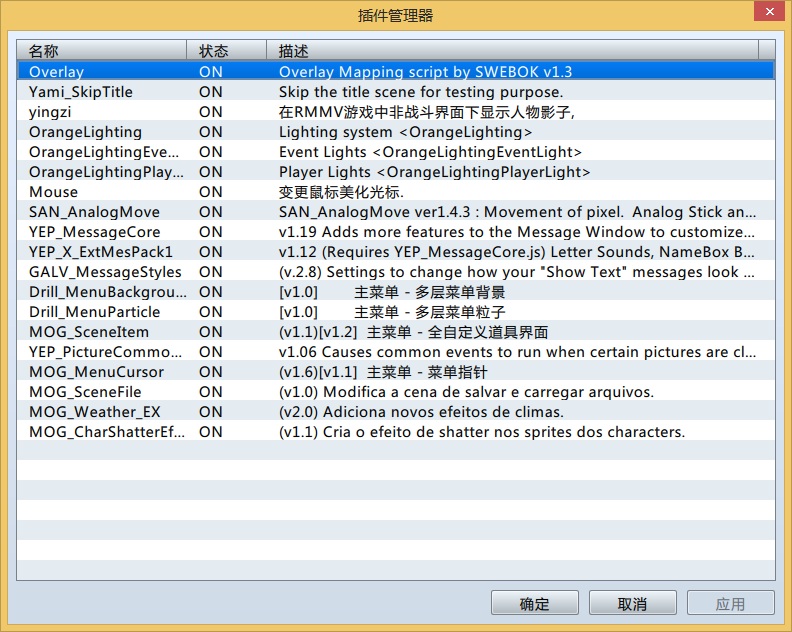Click "Overlay Mapping script by SWEBOK" description
This screenshot has width=792, height=632.
coord(425,72)
